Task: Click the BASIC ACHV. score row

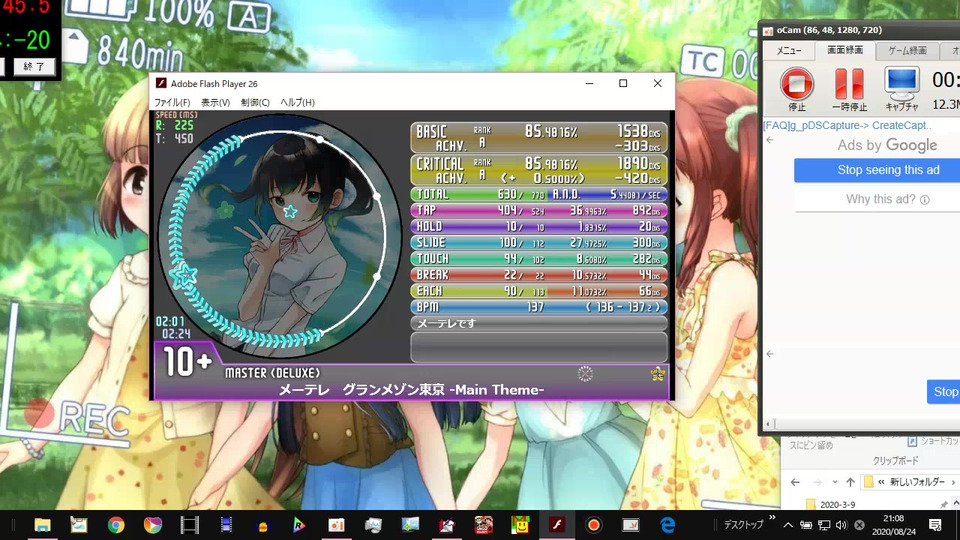Action: point(539,138)
